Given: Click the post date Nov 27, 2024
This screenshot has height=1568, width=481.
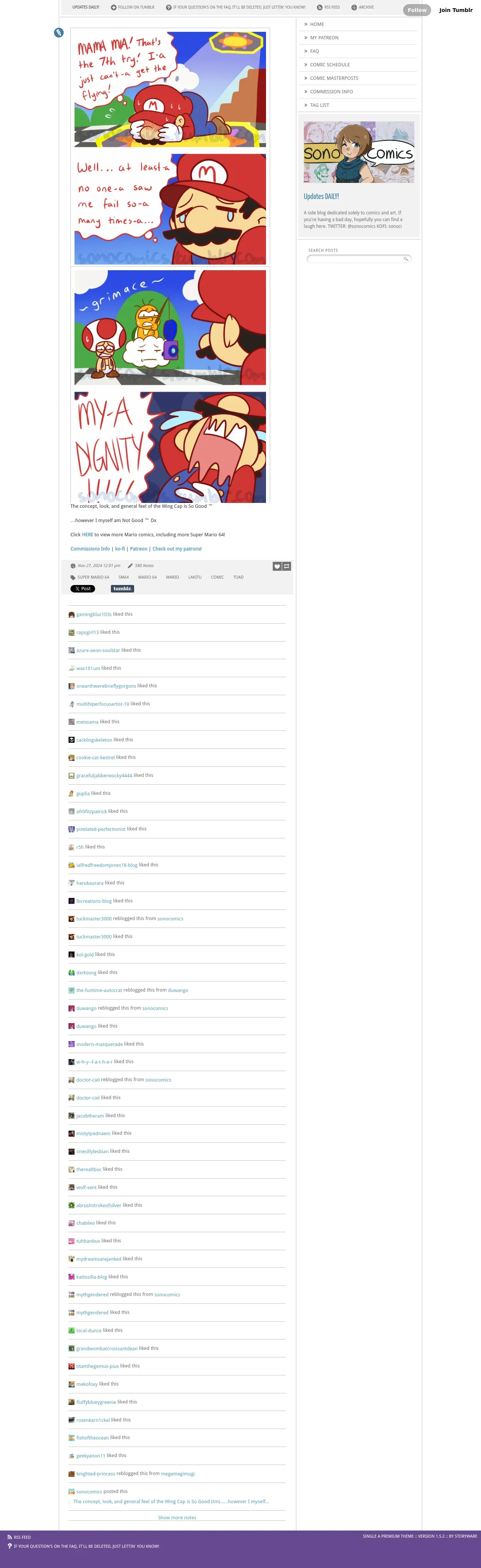Looking at the screenshot, I should click(99, 566).
